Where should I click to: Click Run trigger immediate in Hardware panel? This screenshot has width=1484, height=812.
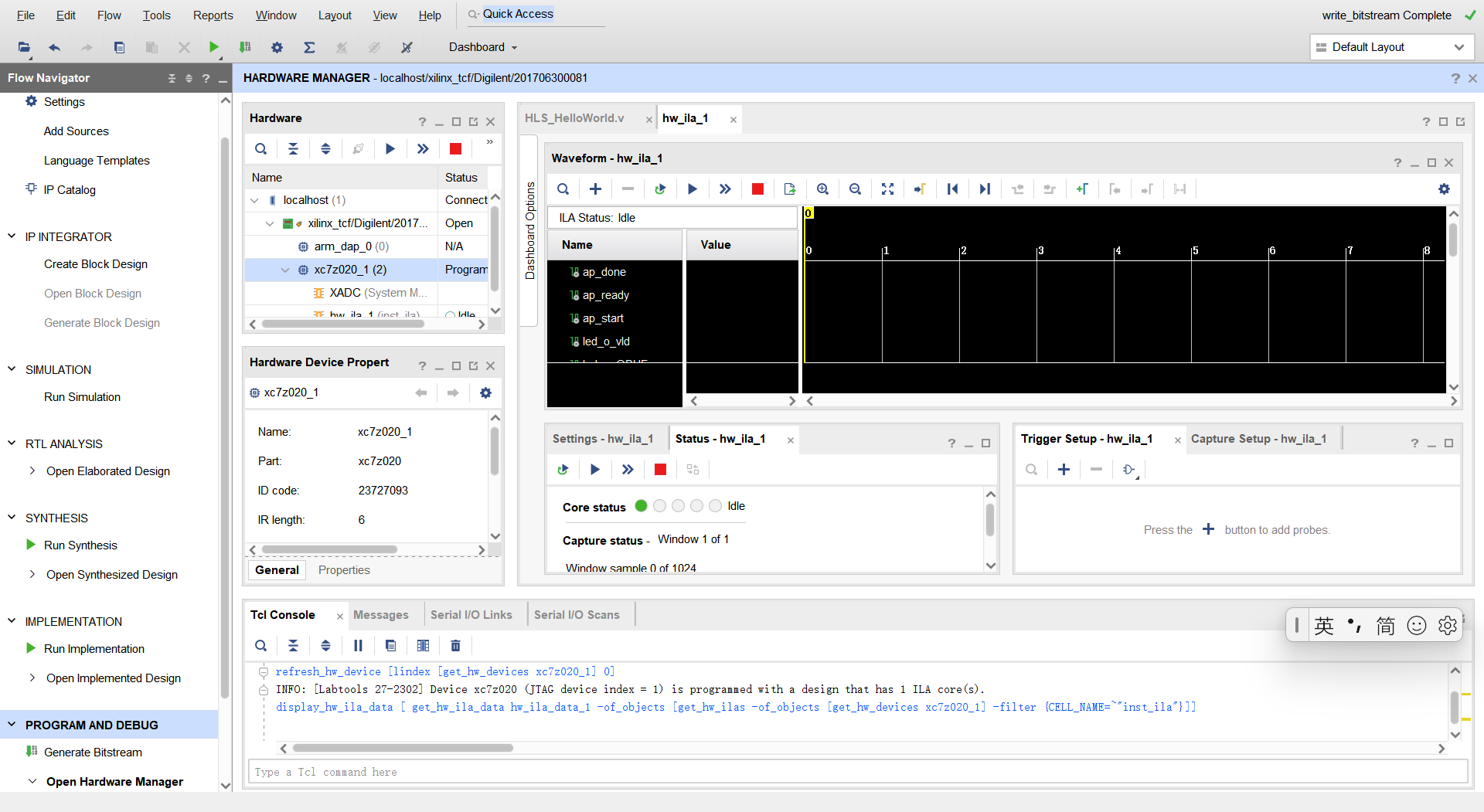tap(423, 149)
